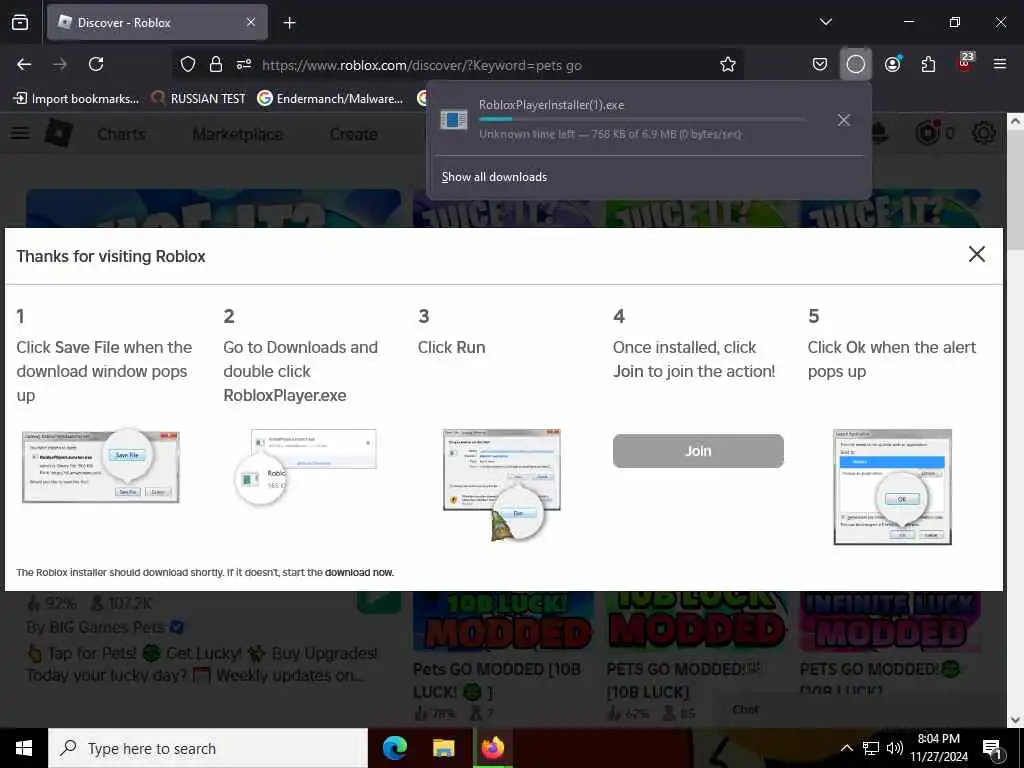
Task: Cancel the RobloxPlayerInstaller(1).exe download
Action: [x=844, y=120]
